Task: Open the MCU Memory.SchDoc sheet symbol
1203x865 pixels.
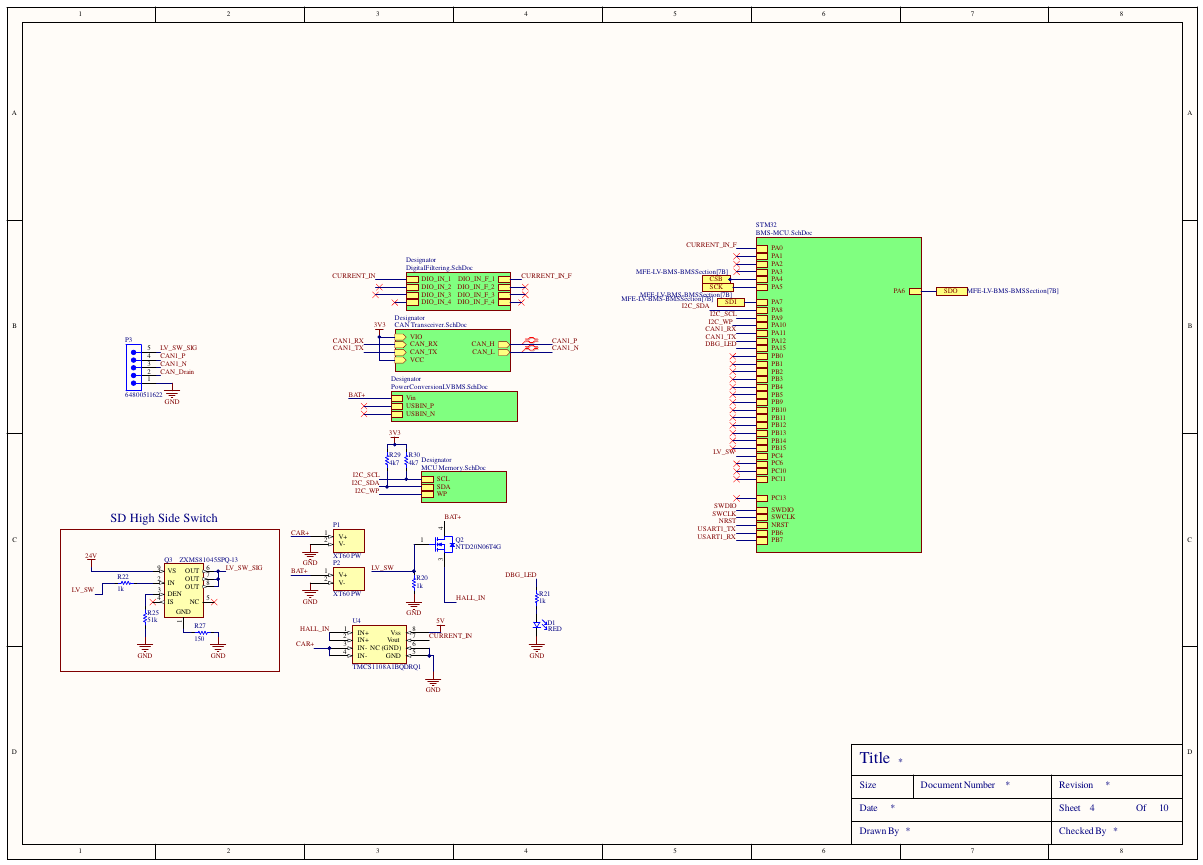Action: pyautogui.click(x=463, y=487)
